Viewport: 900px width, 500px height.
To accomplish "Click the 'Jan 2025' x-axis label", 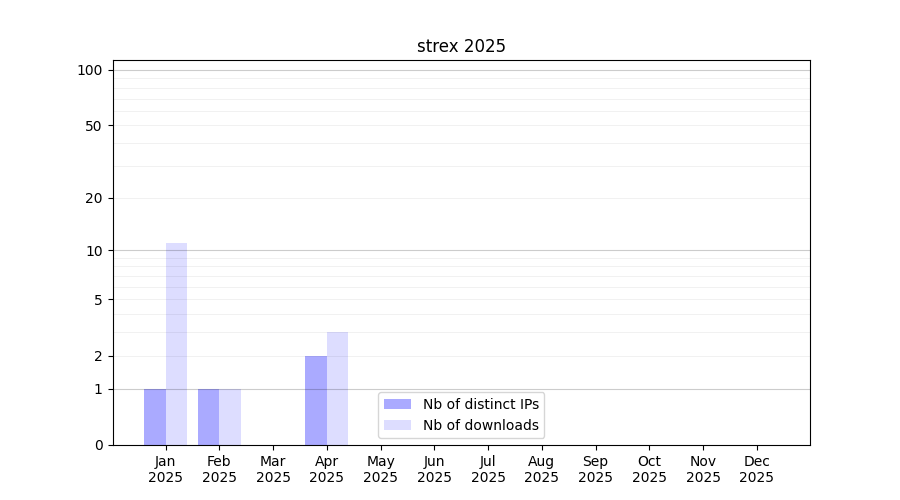I will [x=166, y=469].
